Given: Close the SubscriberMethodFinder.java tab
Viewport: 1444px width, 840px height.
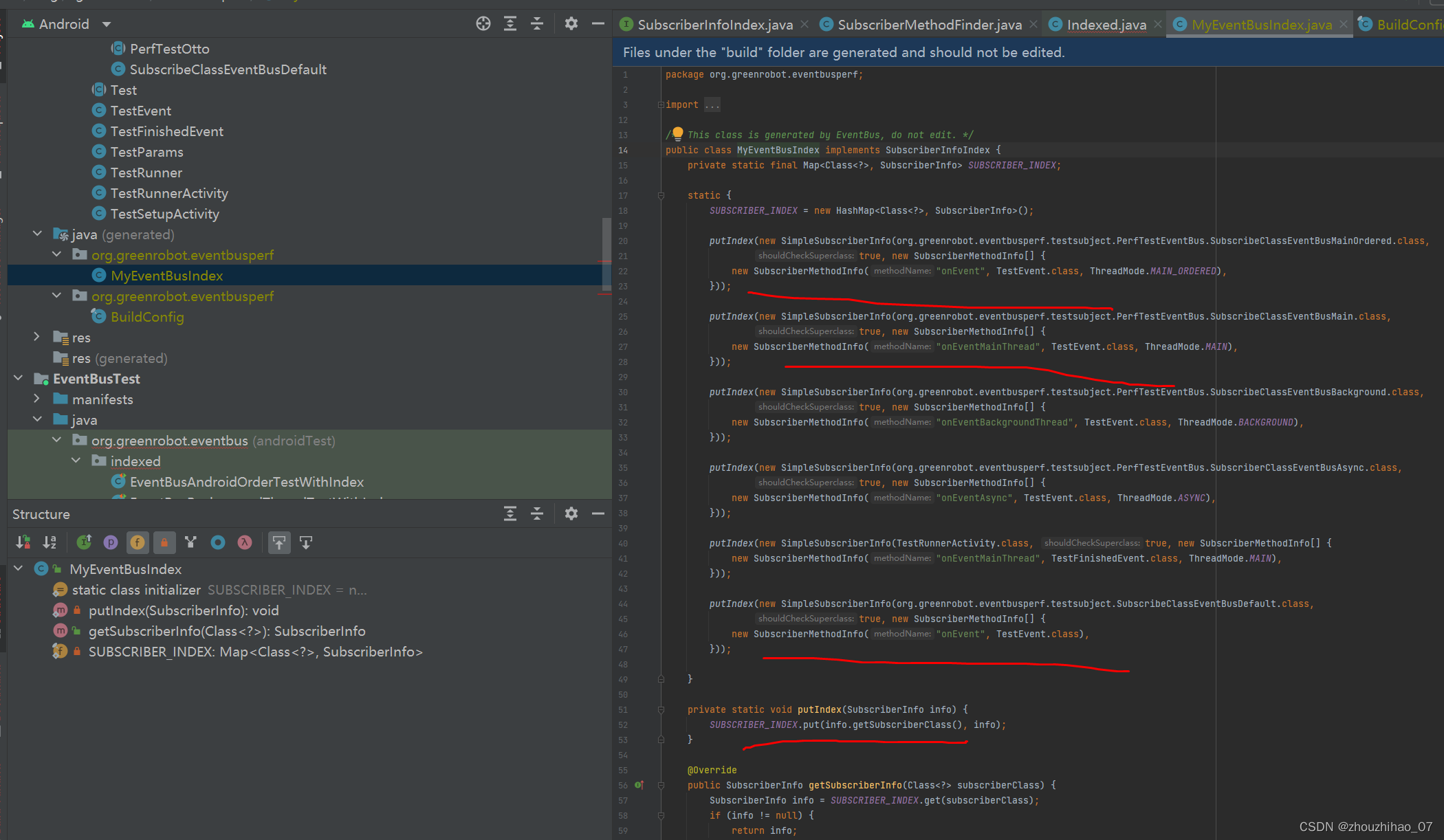Looking at the screenshot, I should pyautogui.click(x=1033, y=25).
